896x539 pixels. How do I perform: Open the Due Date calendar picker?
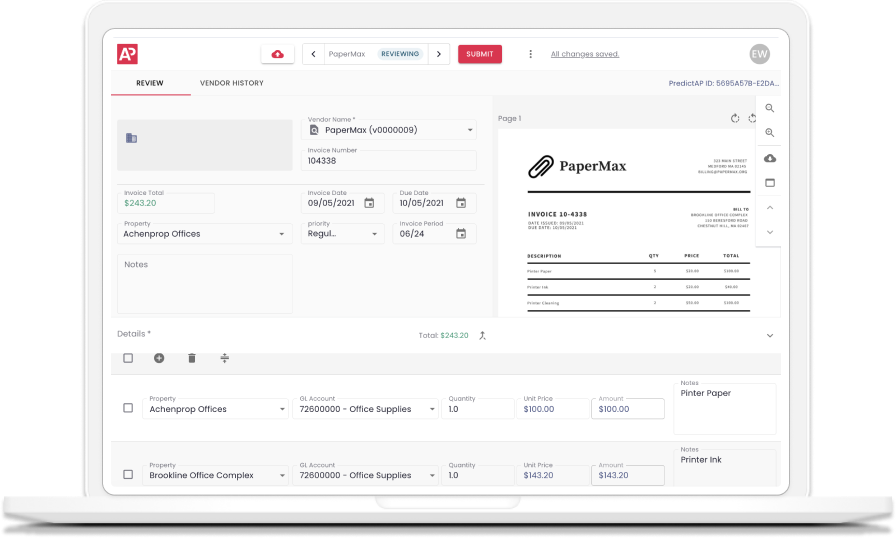point(461,203)
